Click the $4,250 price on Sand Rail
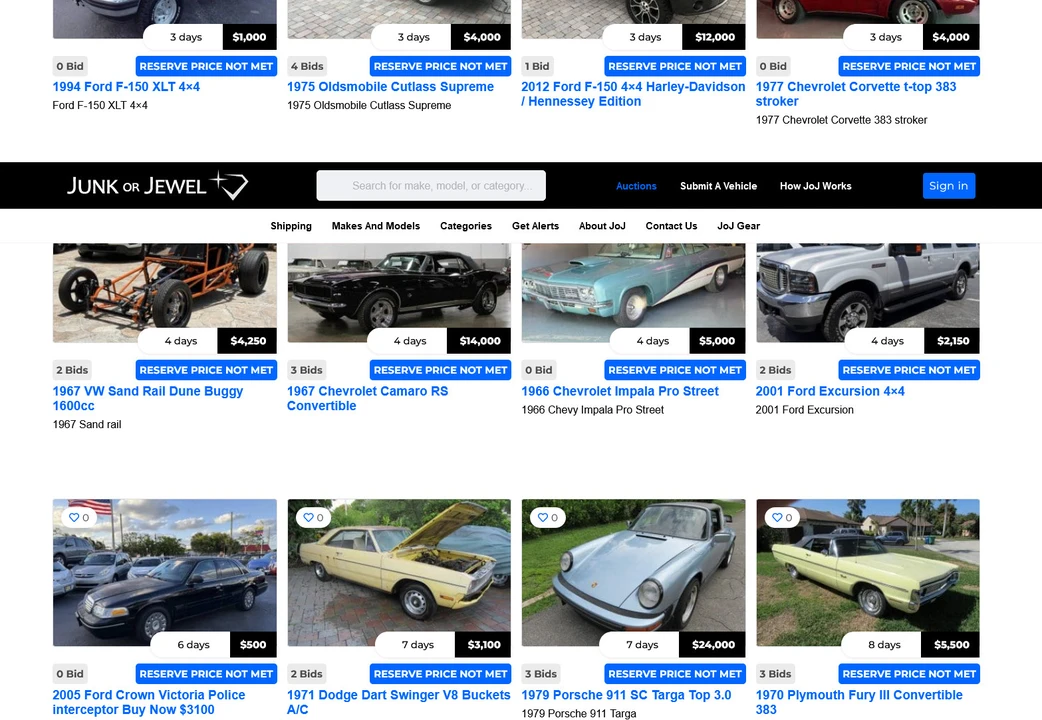 pyautogui.click(x=248, y=341)
